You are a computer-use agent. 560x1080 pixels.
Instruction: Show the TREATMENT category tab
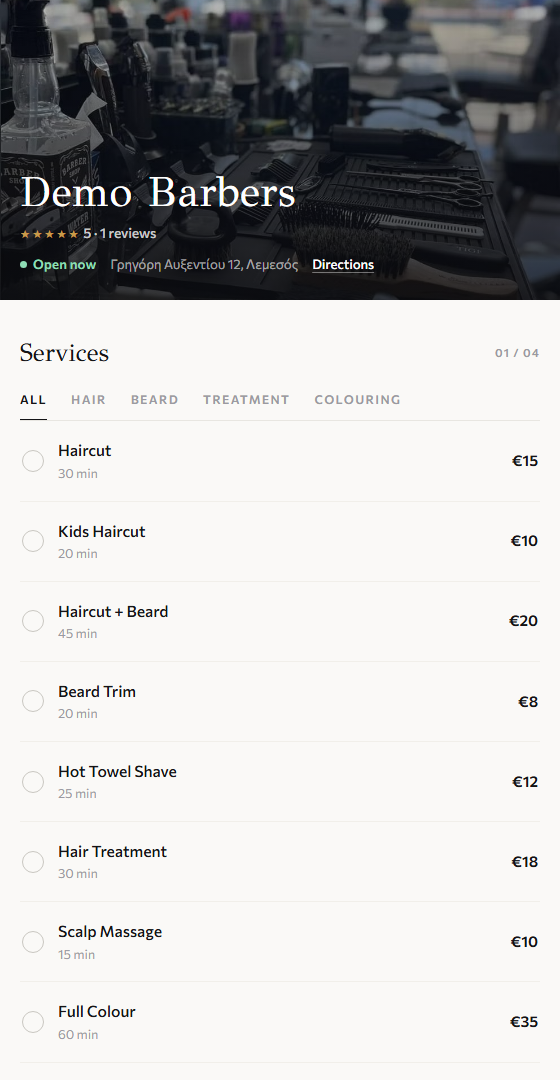(x=246, y=399)
